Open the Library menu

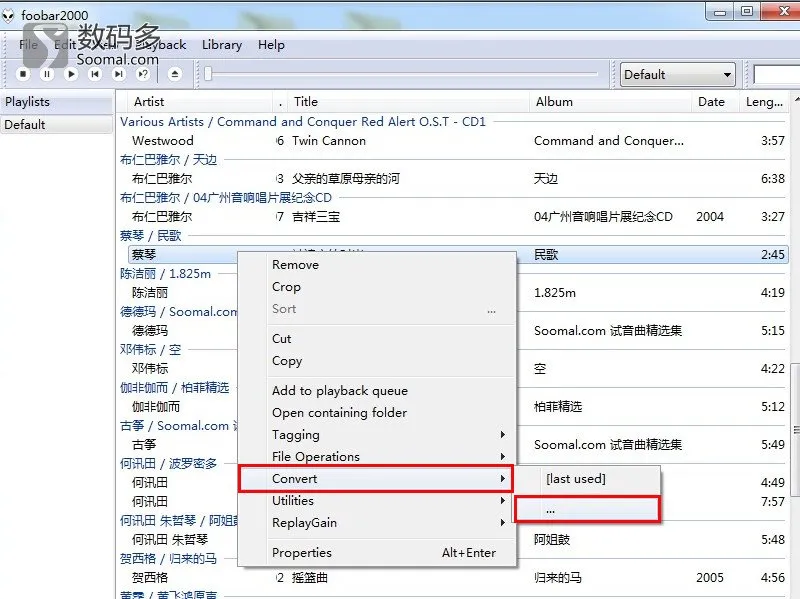tap(222, 45)
